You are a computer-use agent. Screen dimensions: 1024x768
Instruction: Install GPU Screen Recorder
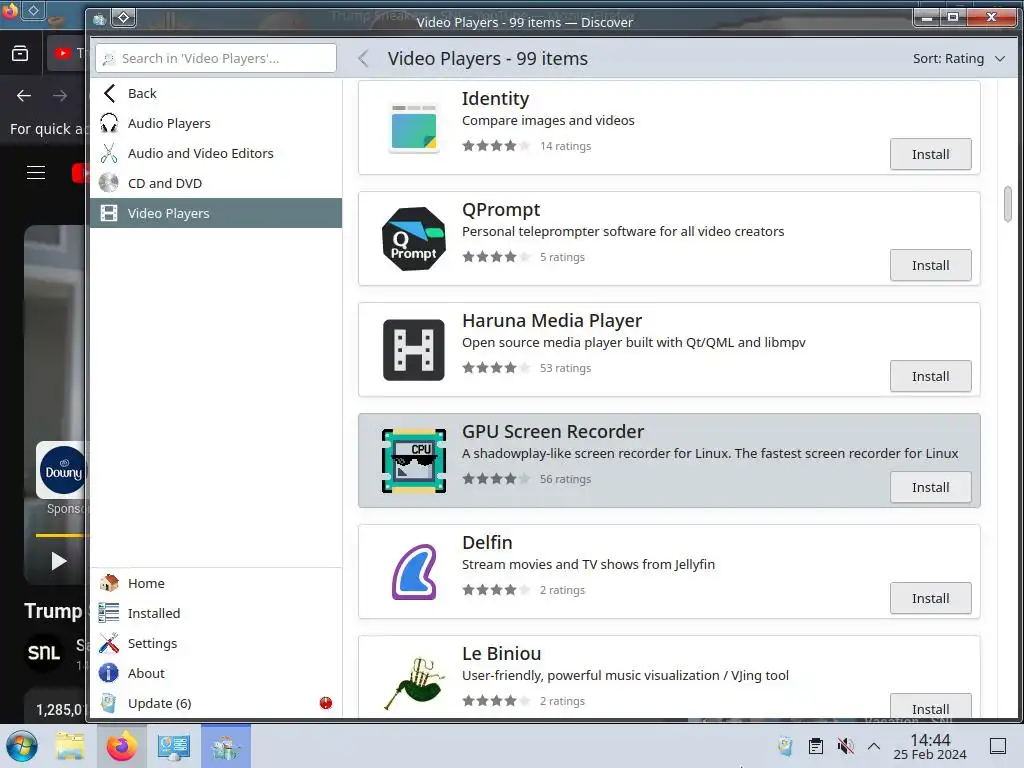pyautogui.click(x=930, y=487)
